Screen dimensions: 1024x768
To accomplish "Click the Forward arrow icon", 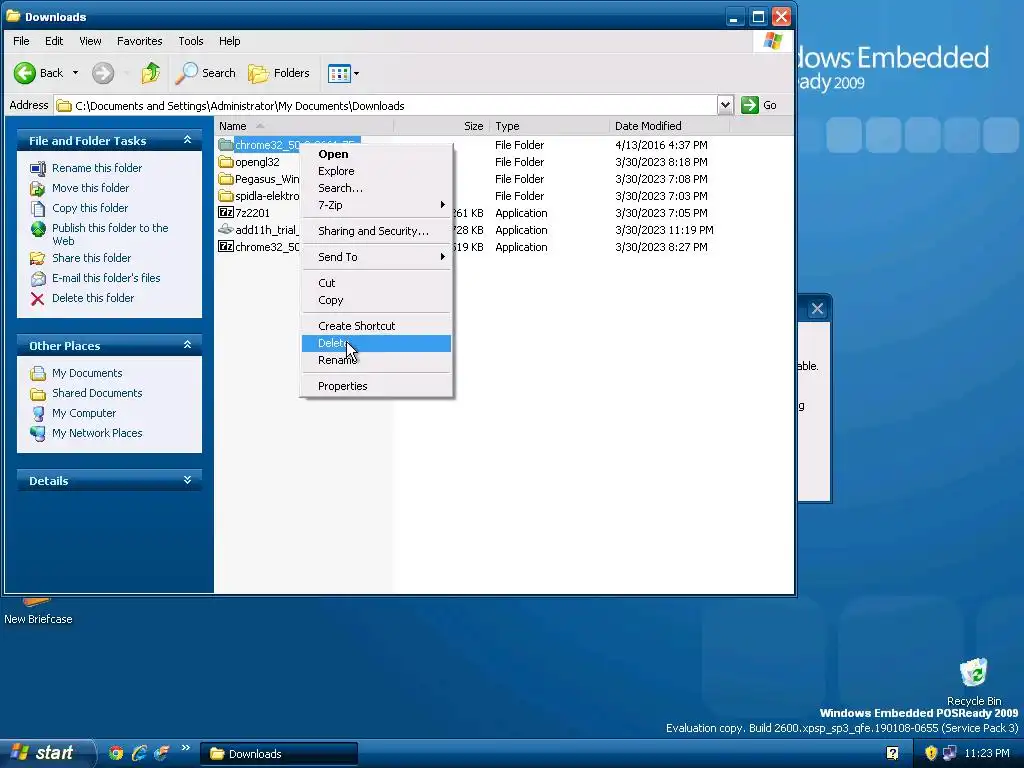I will coord(103,73).
